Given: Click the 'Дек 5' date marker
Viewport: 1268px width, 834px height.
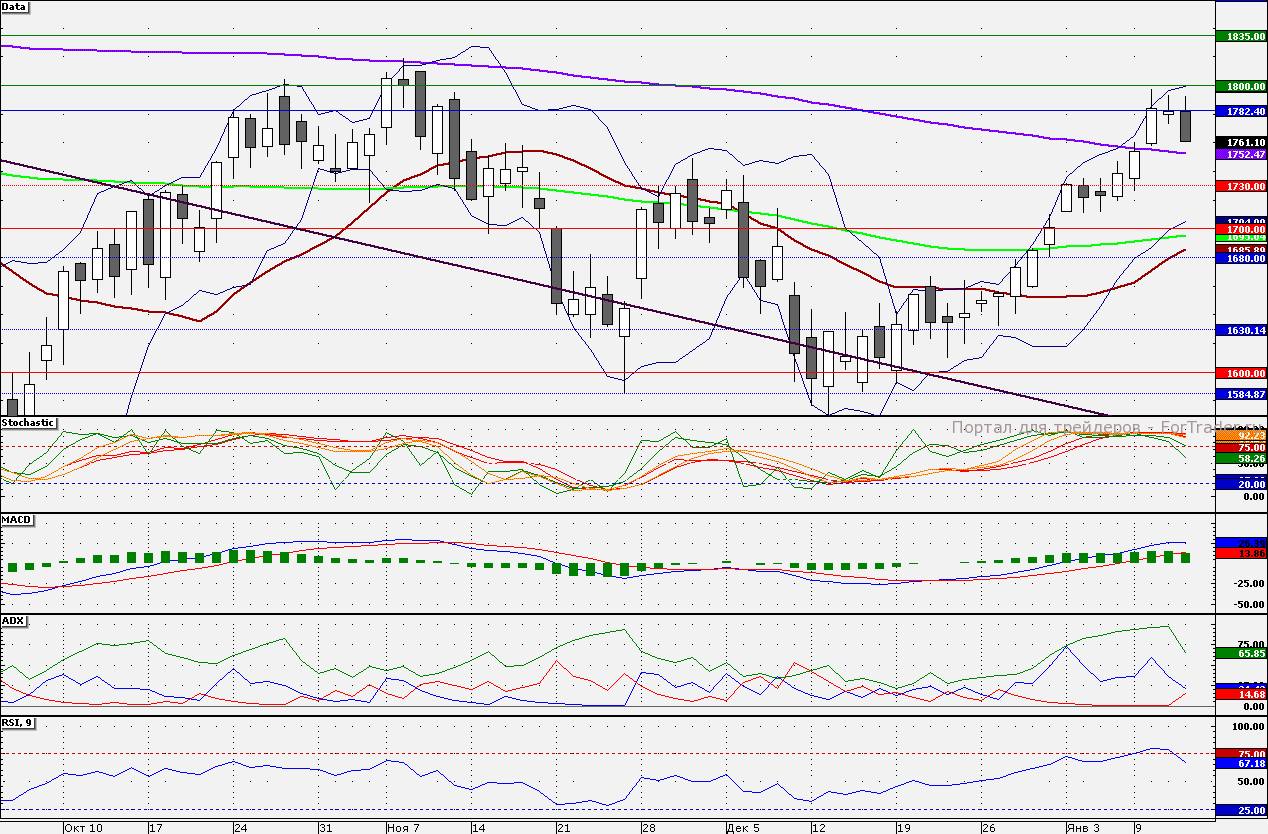Looking at the screenshot, I should (x=743, y=828).
